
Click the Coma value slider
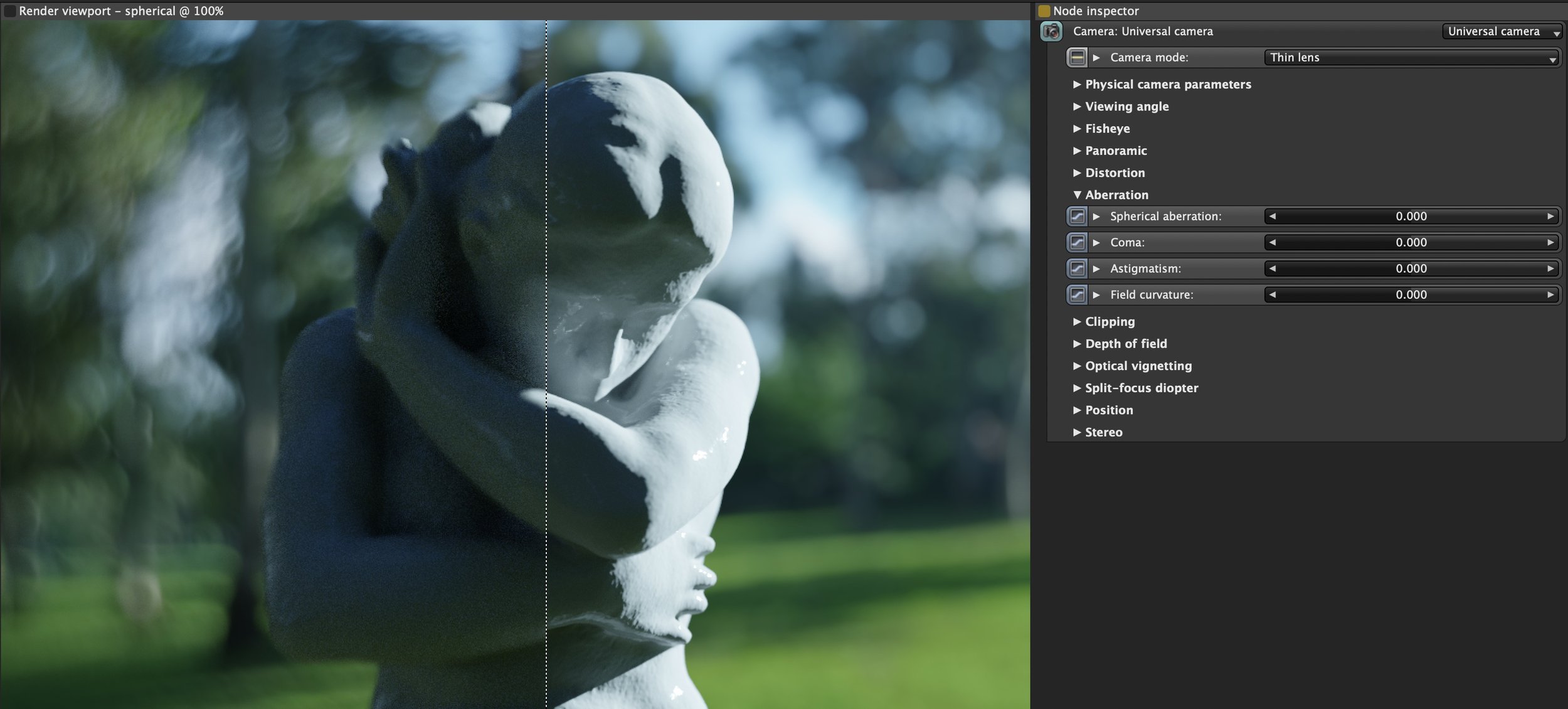click(1411, 242)
